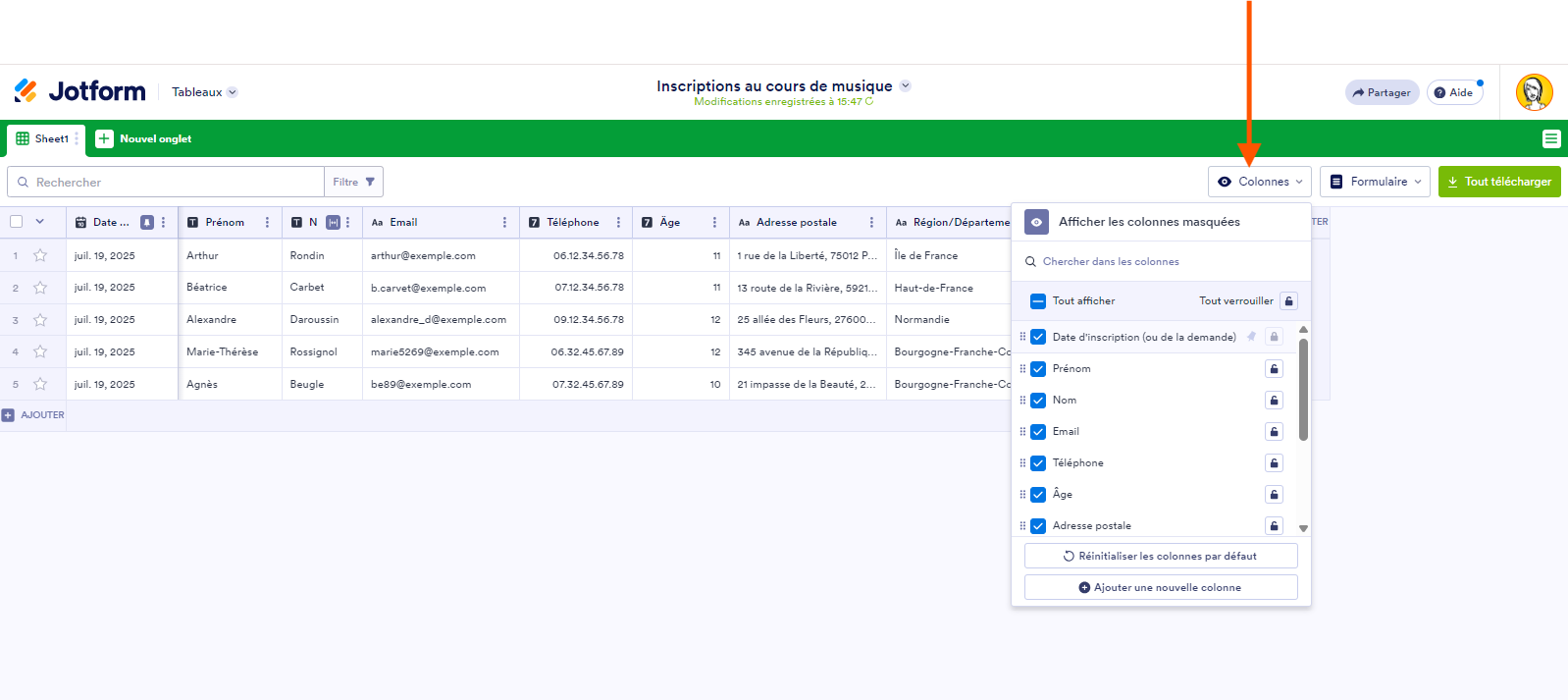Open the Formulaire dropdown
Viewport: 1568px width, 700px height.
tap(1375, 182)
